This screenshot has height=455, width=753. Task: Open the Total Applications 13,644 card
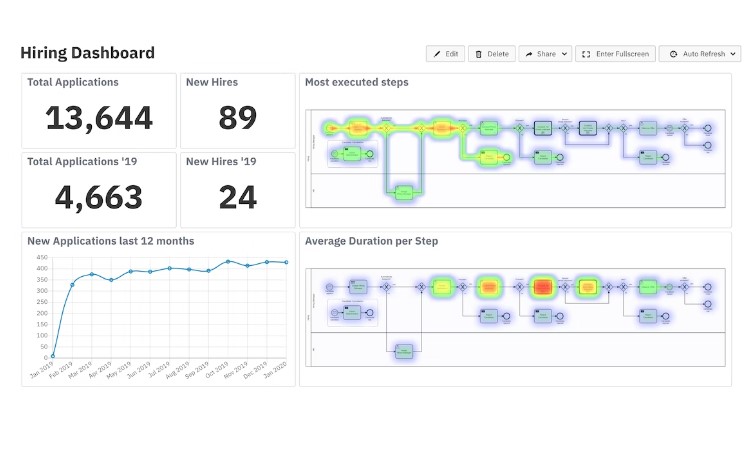(x=99, y=111)
